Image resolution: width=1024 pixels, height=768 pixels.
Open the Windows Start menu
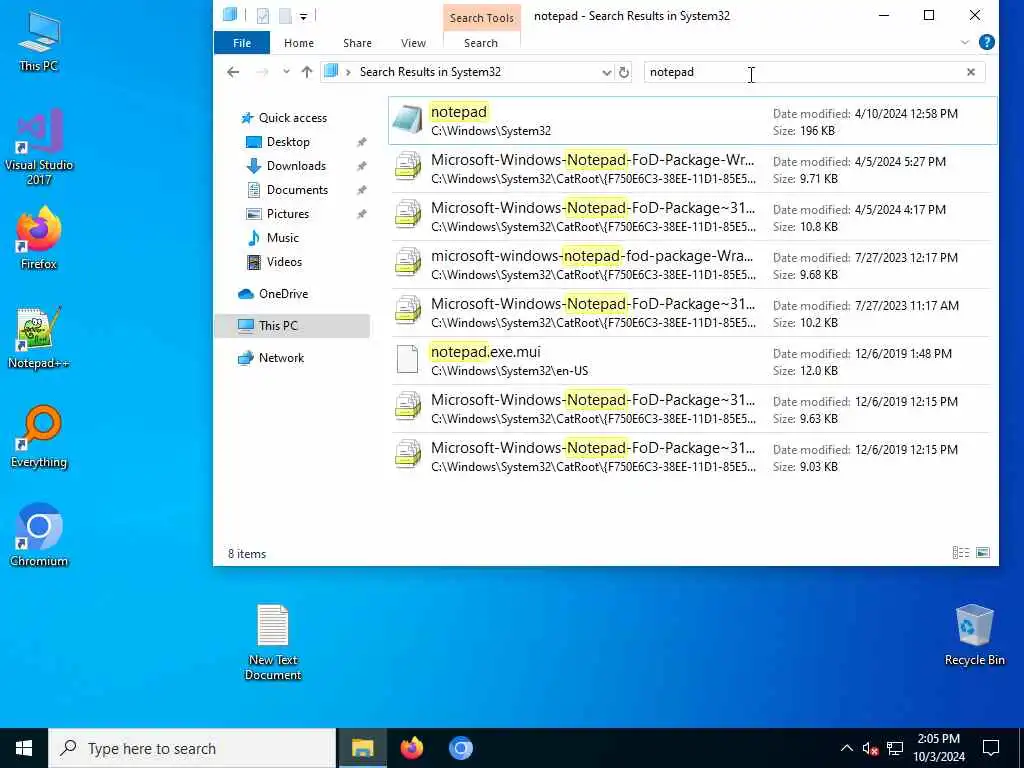click(x=24, y=748)
